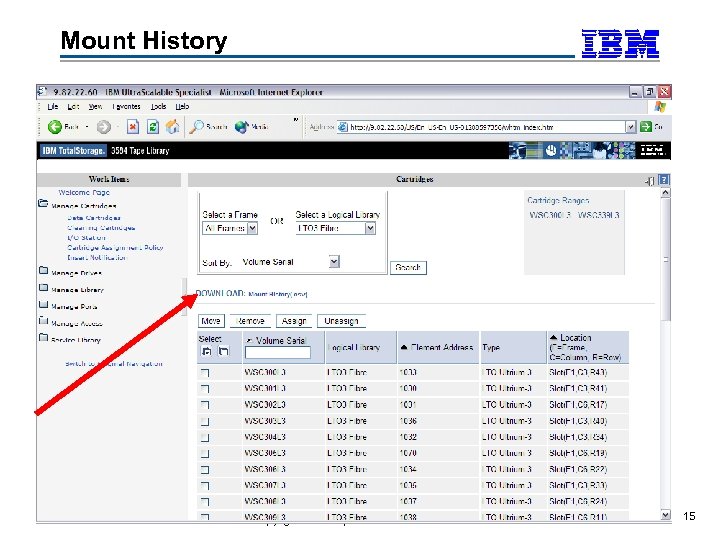Click the Search button beside filters

pyautogui.click(x=408, y=268)
